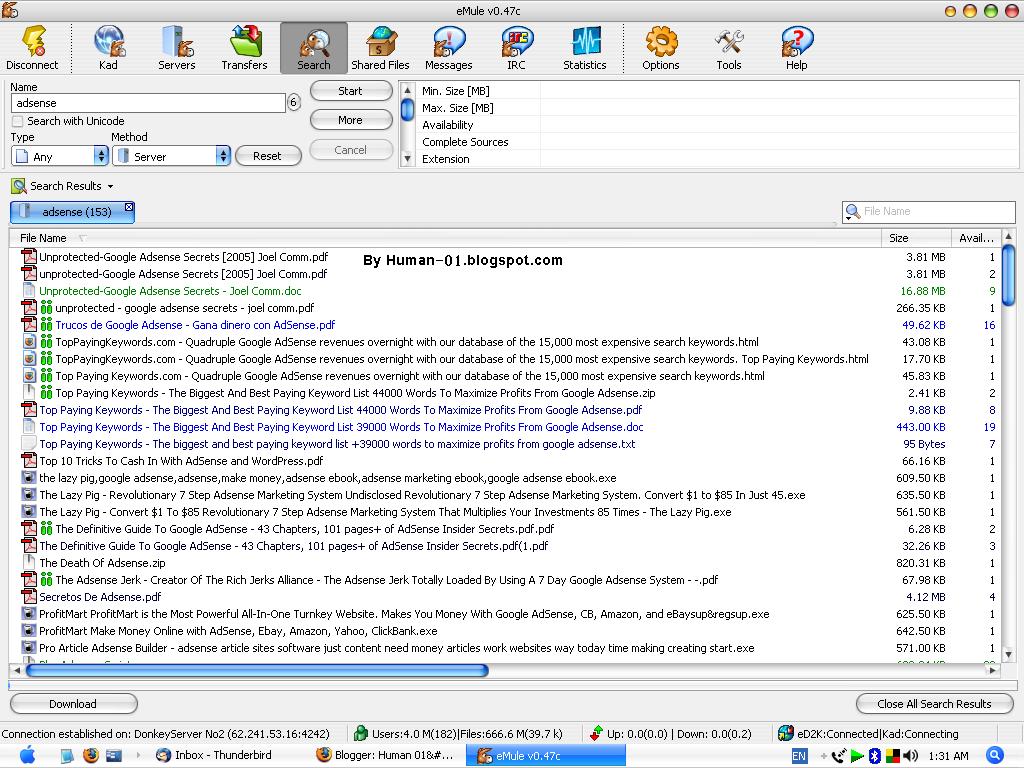Open the search Method dropdown
This screenshot has width=1024, height=768.
(x=223, y=156)
